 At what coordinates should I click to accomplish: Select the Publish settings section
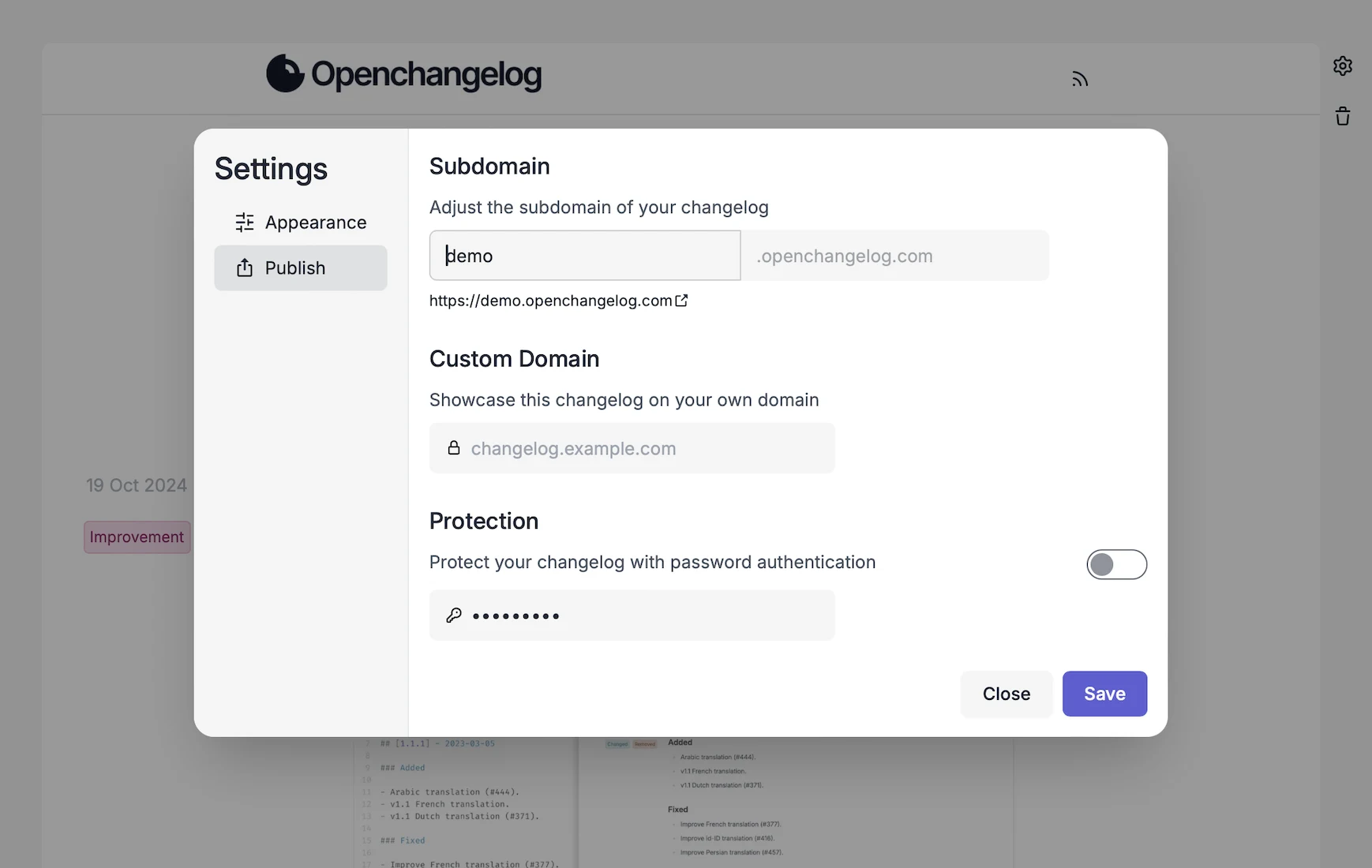[x=301, y=268]
